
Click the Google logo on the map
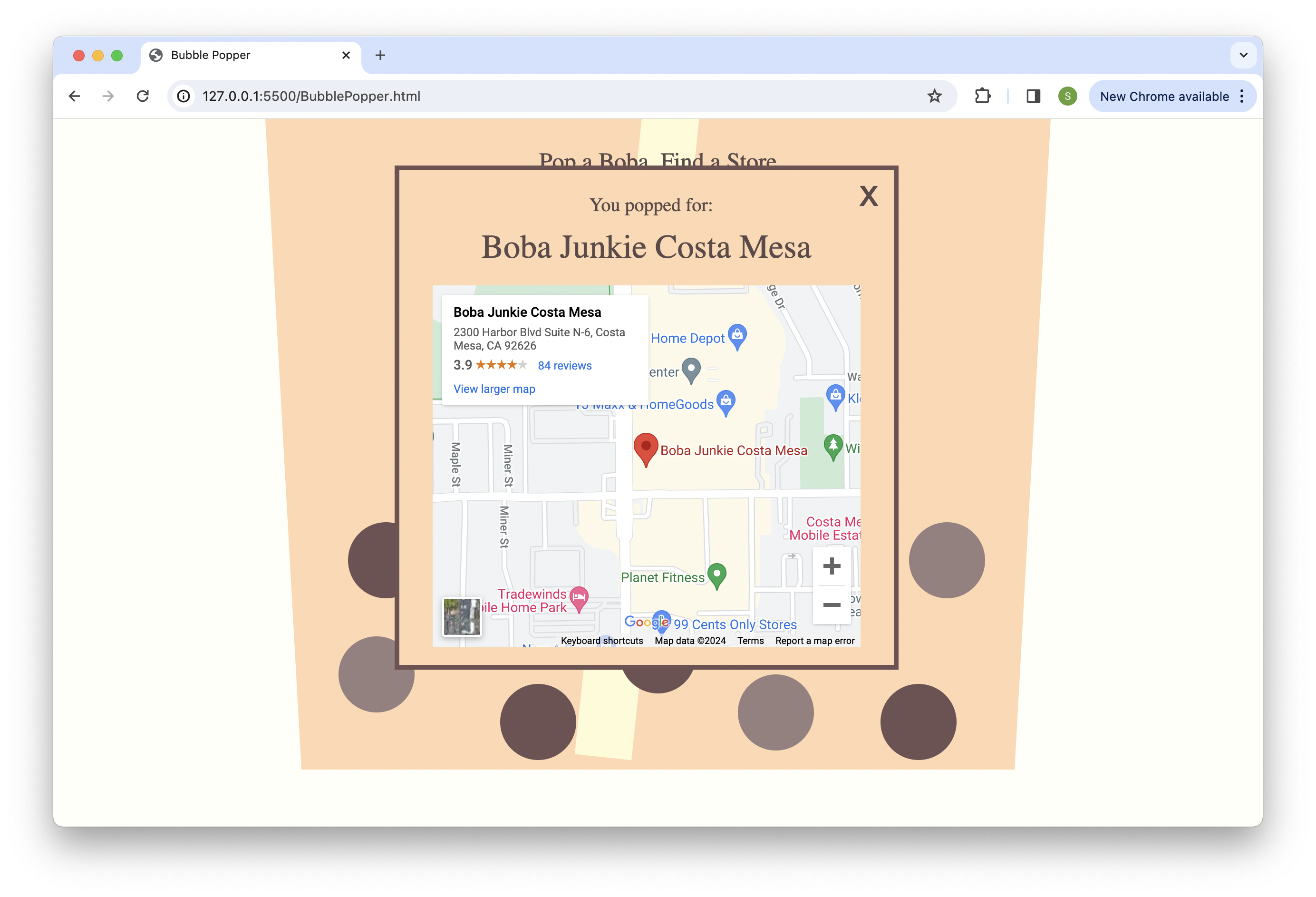click(x=646, y=622)
